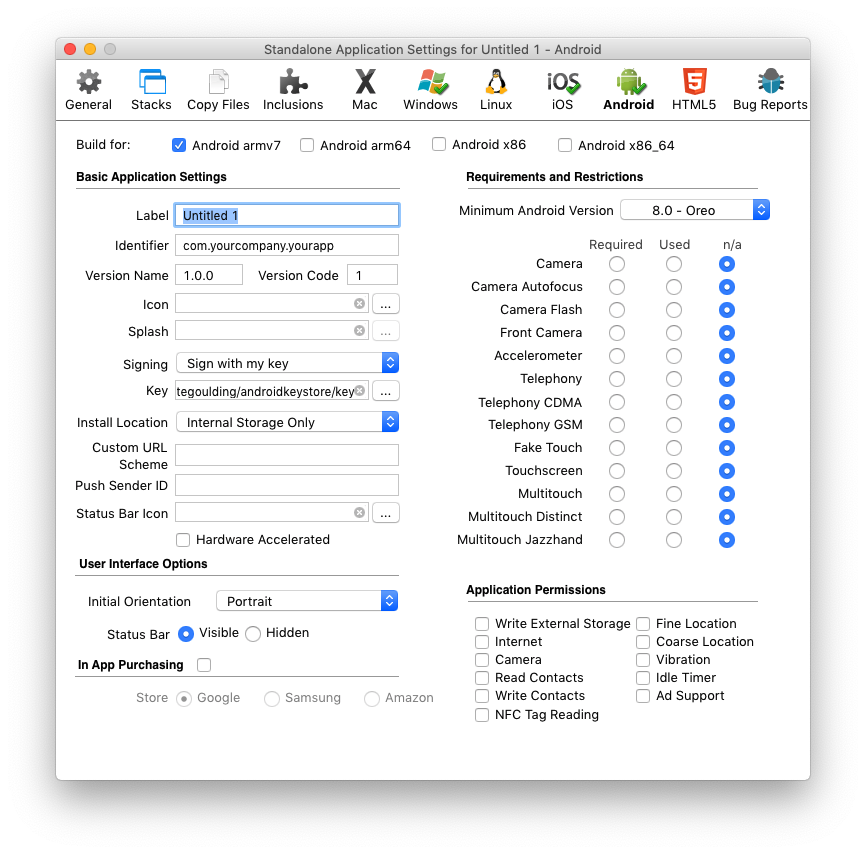Check the Write Contacts permission
This screenshot has width=866, height=854.
[x=482, y=695]
